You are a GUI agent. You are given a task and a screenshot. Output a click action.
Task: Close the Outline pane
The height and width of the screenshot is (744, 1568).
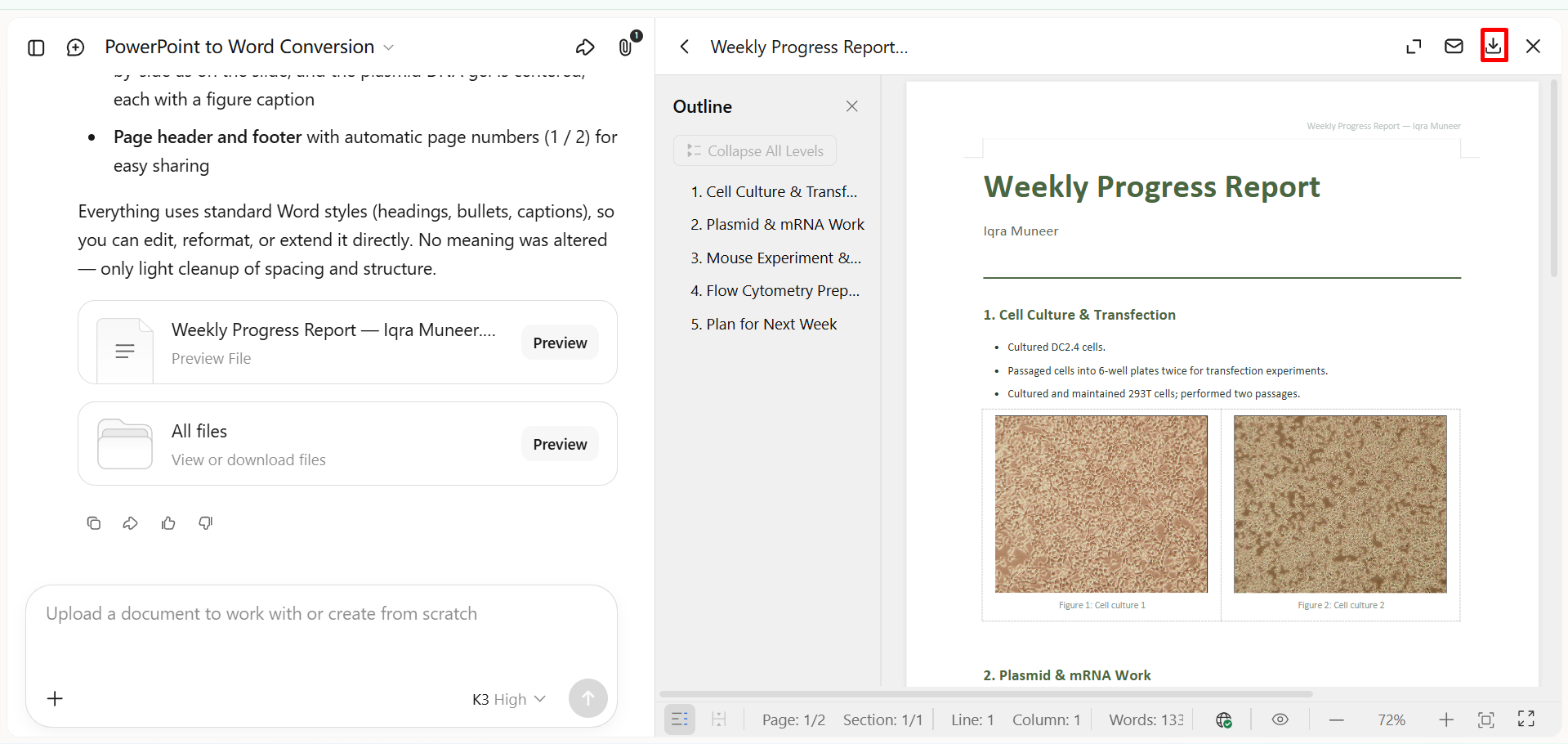851,106
